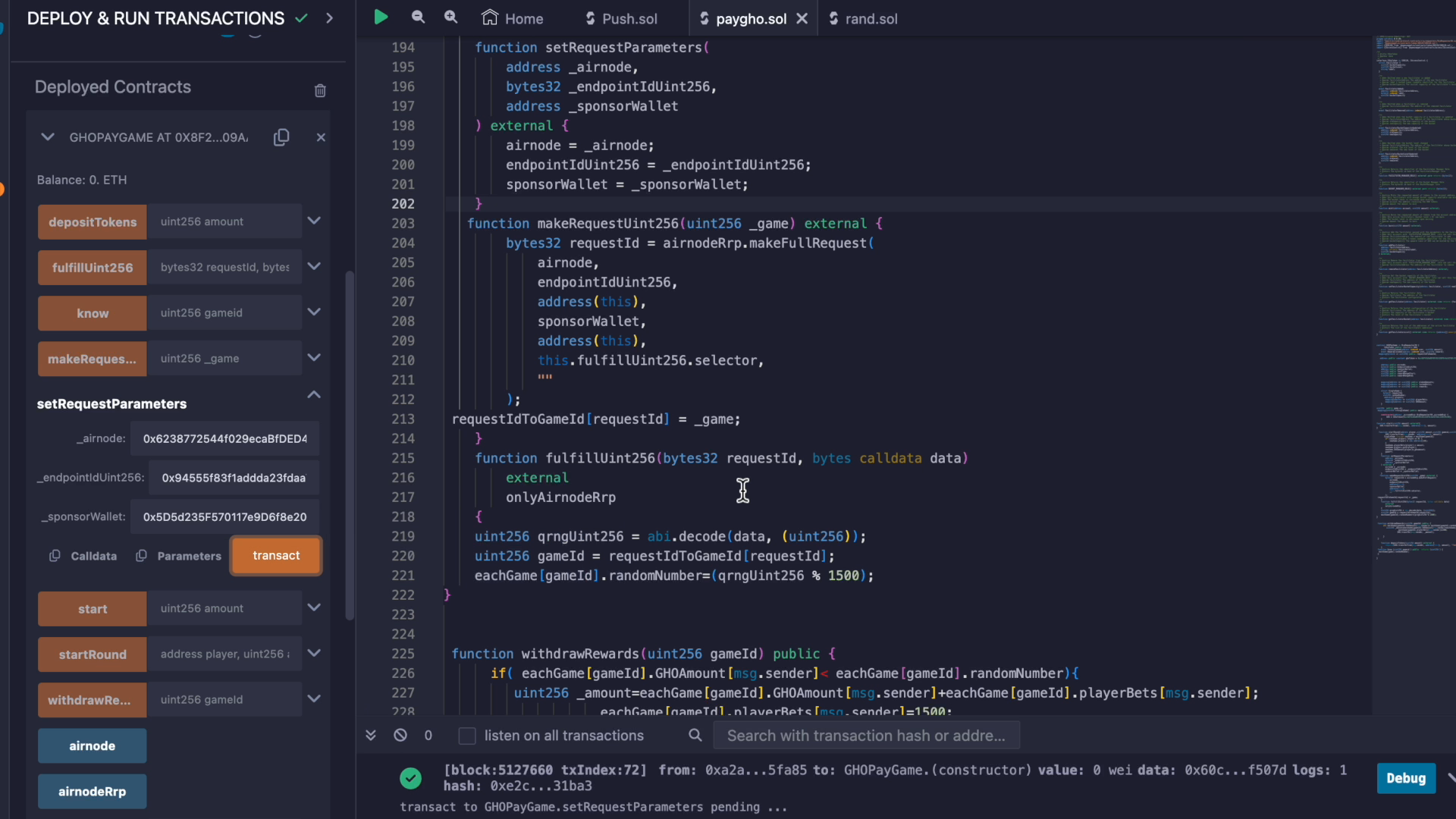Viewport: 1456px width, 819px height.
Task: Debug the constructor transaction
Action: tap(1406, 778)
